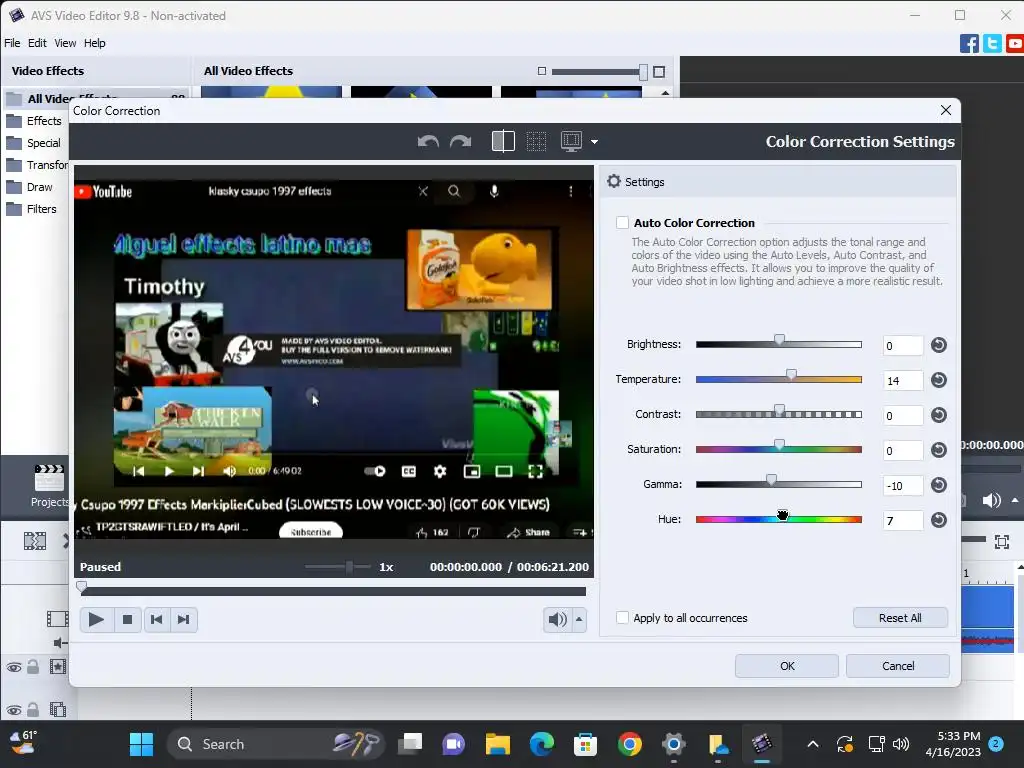Click the Saturation slider handle
The width and height of the screenshot is (1024, 768).
click(x=779, y=445)
